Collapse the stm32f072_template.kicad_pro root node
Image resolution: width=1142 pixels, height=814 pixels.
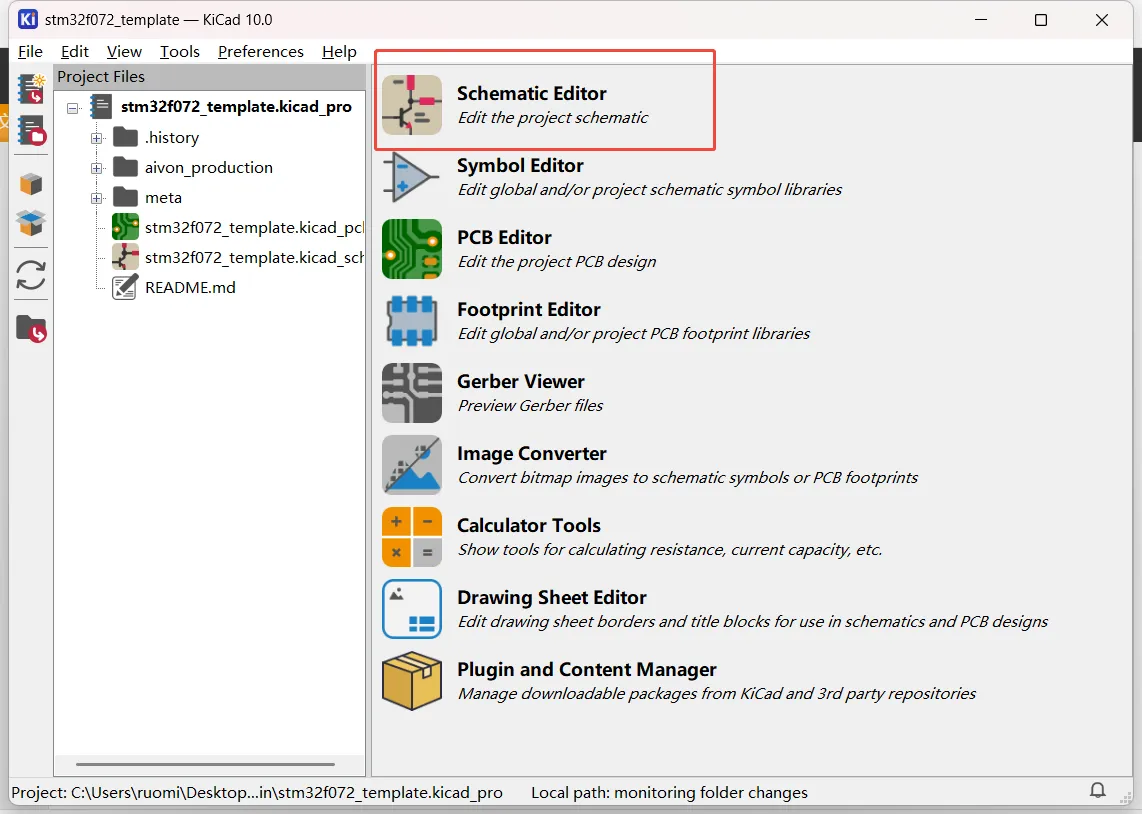click(72, 108)
